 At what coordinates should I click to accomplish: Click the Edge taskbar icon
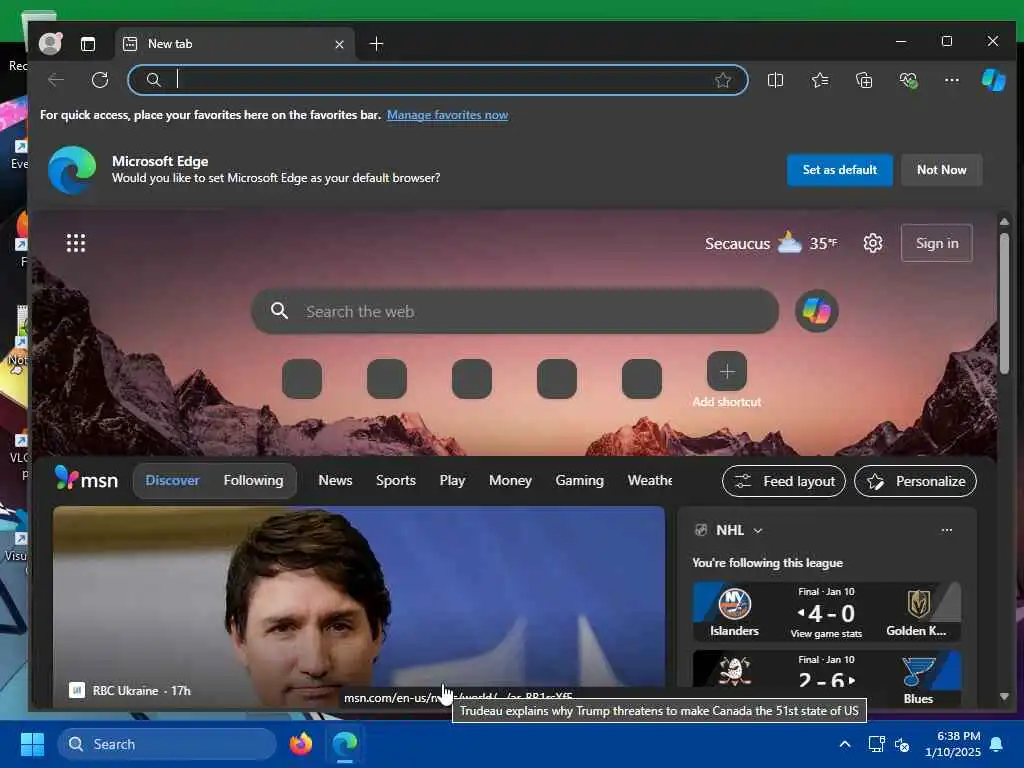pos(345,744)
